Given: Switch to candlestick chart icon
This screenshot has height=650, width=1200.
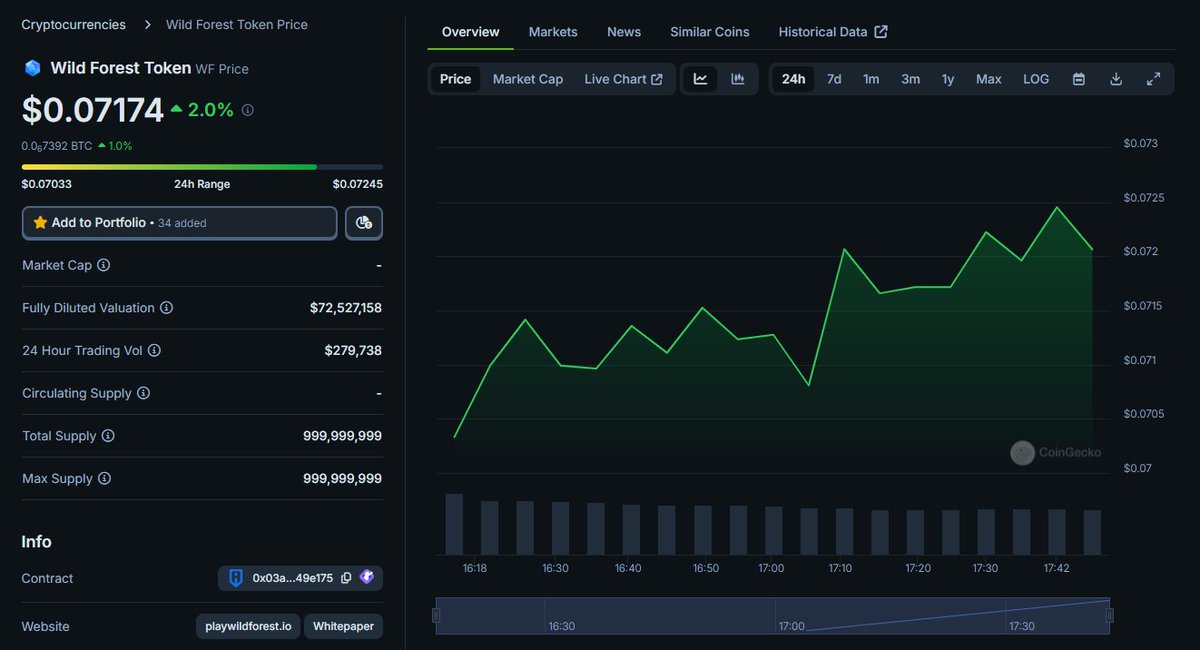Looking at the screenshot, I should tap(738, 79).
